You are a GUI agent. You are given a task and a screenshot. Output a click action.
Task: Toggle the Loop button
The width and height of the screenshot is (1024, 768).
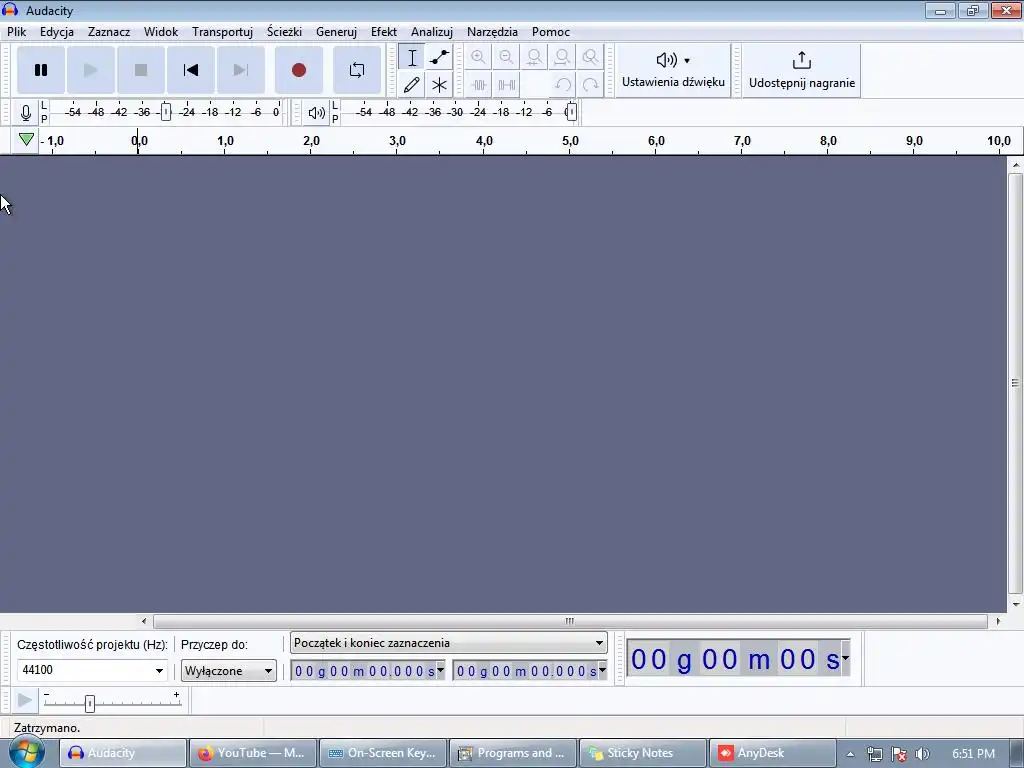click(357, 70)
